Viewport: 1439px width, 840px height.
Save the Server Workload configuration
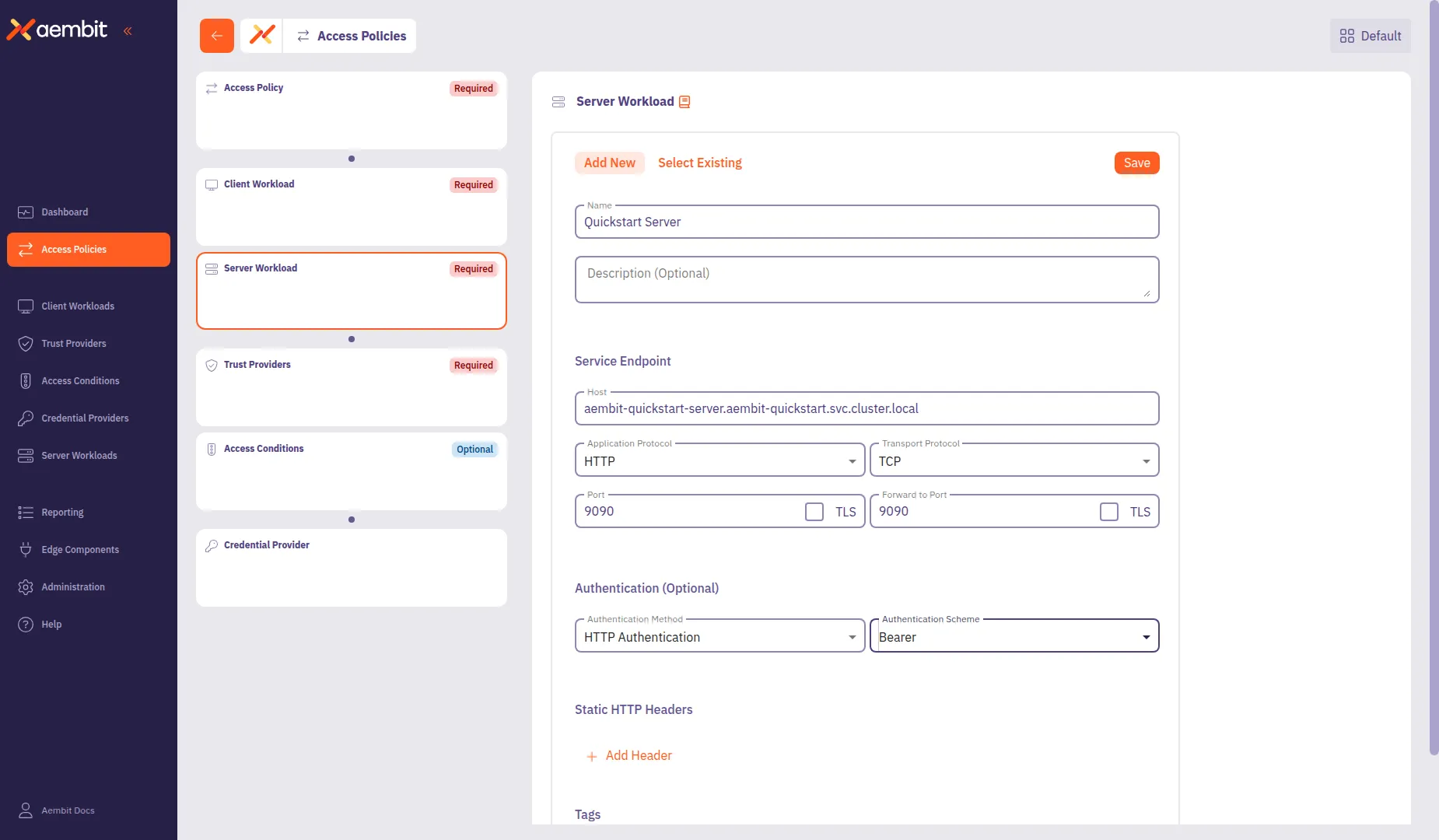[1136, 163]
